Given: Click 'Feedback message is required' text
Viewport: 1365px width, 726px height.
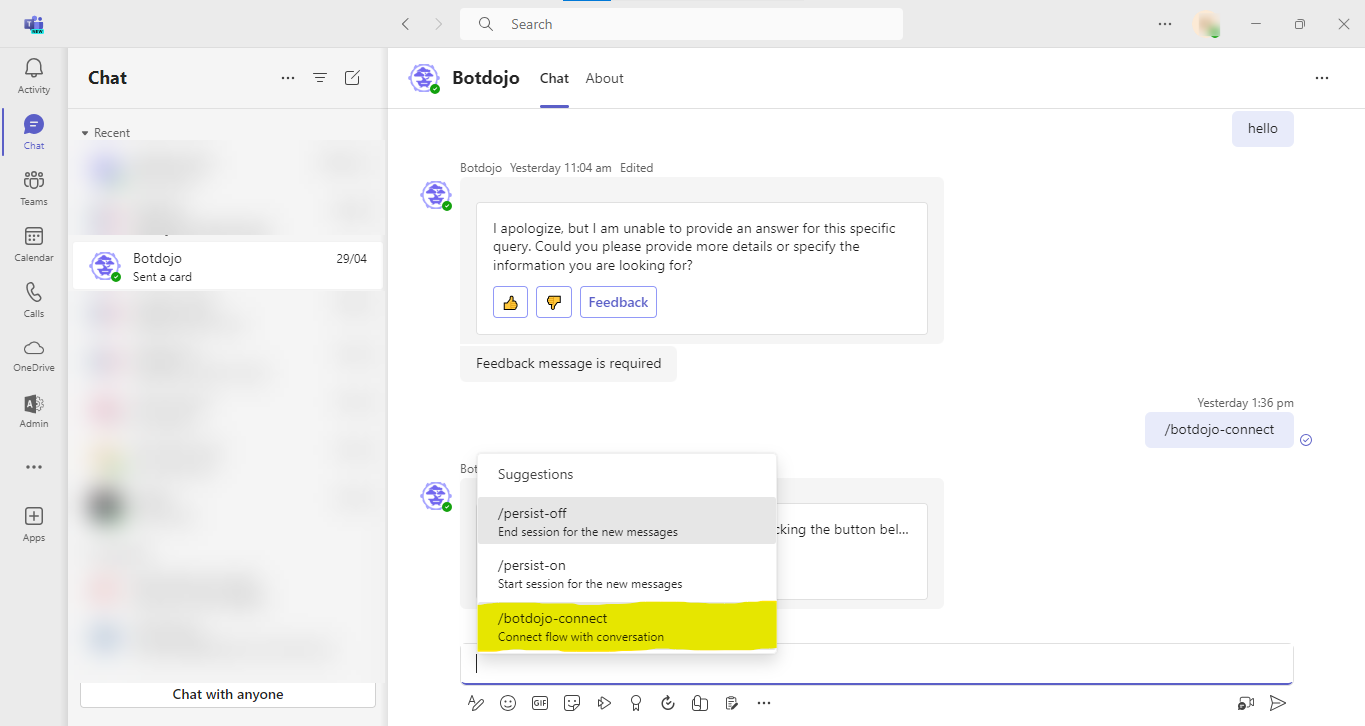Looking at the screenshot, I should click(x=568, y=364).
